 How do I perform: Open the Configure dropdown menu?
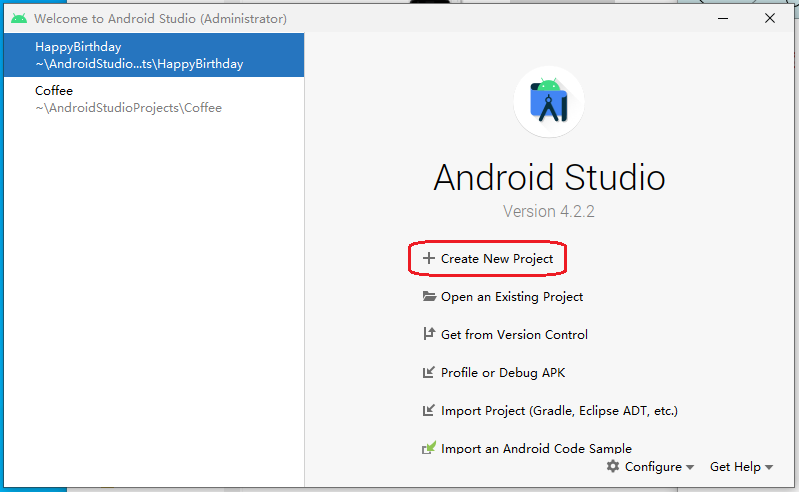click(x=650, y=467)
